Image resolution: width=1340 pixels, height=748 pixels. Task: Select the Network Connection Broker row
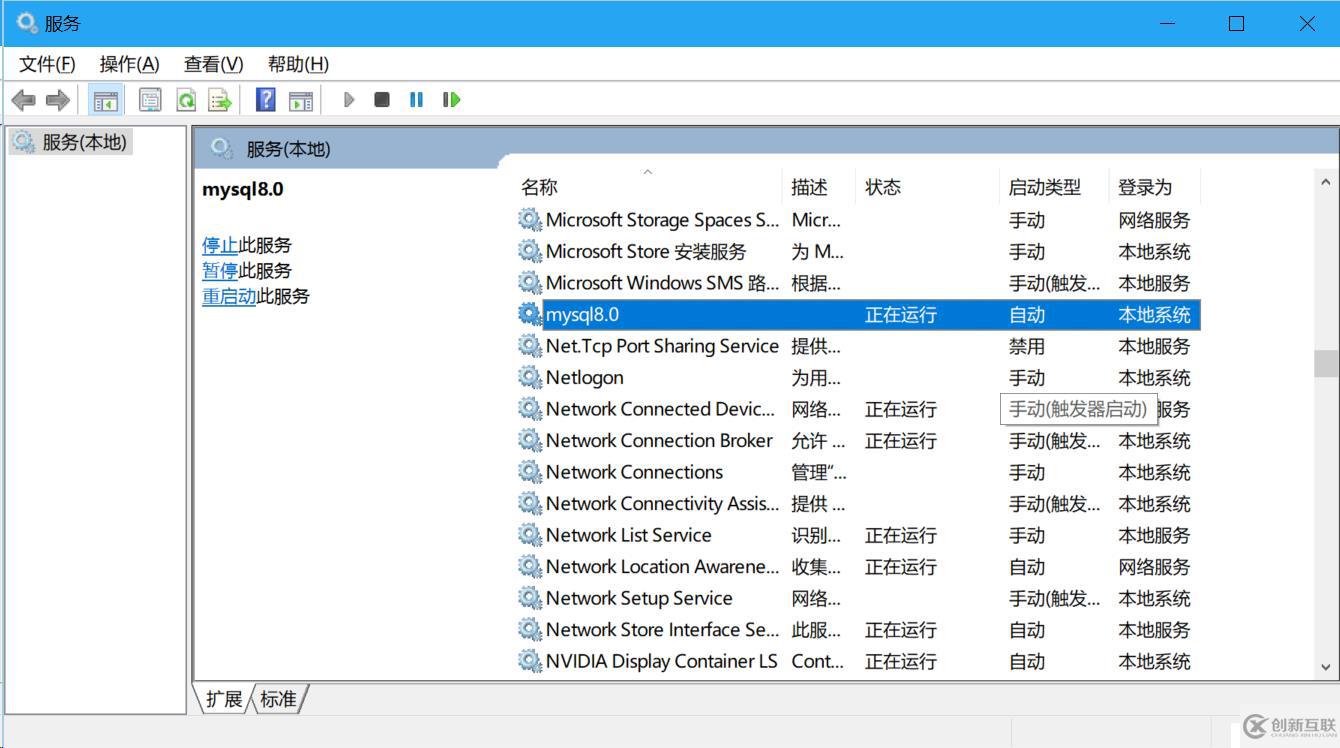click(858, 441)
